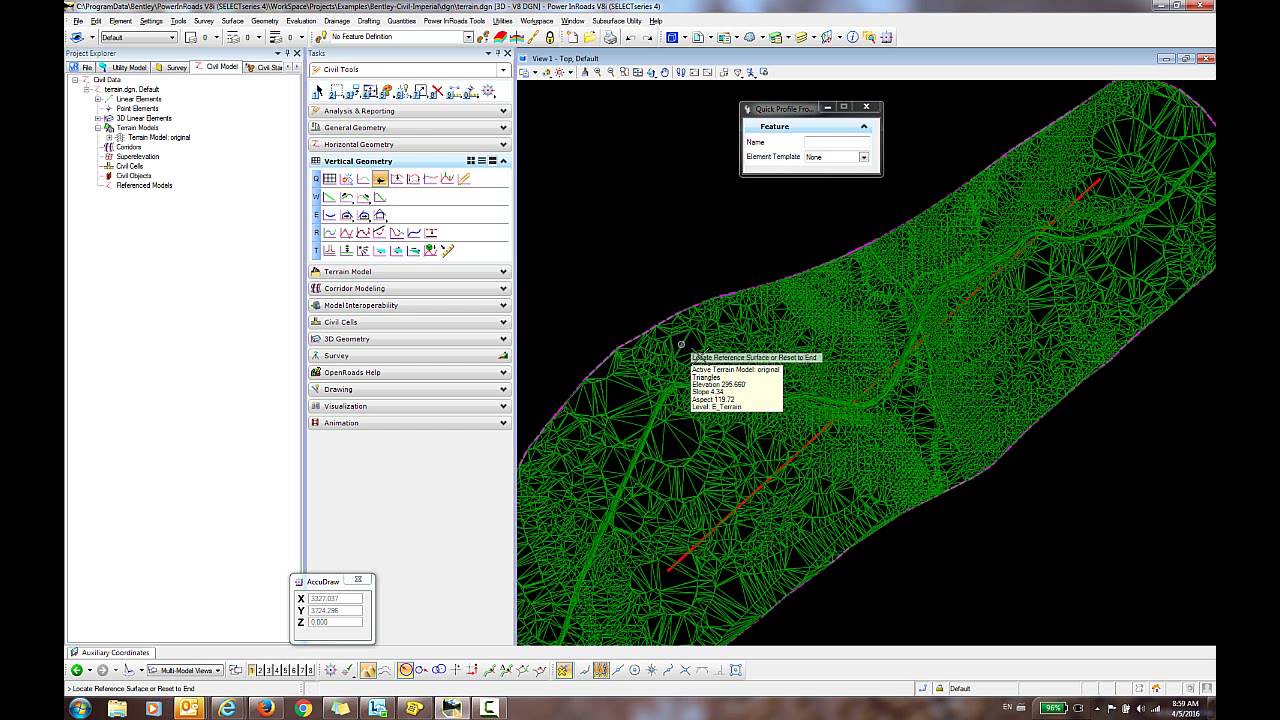Click the padlock icon in top toolbar
The height and width of the screenshot is (720, 1280).
(549, 38)
